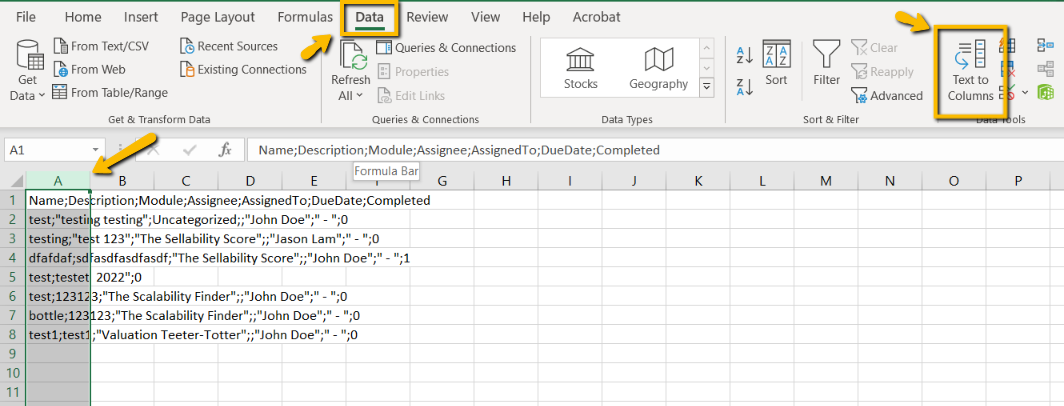
Task: Click the Relationships icon
Action: (1044, 69)
